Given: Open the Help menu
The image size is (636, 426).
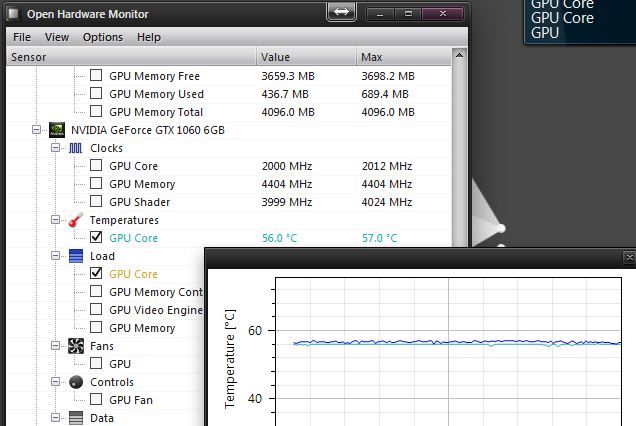Looking at the screenshot, I should point(149,37).
